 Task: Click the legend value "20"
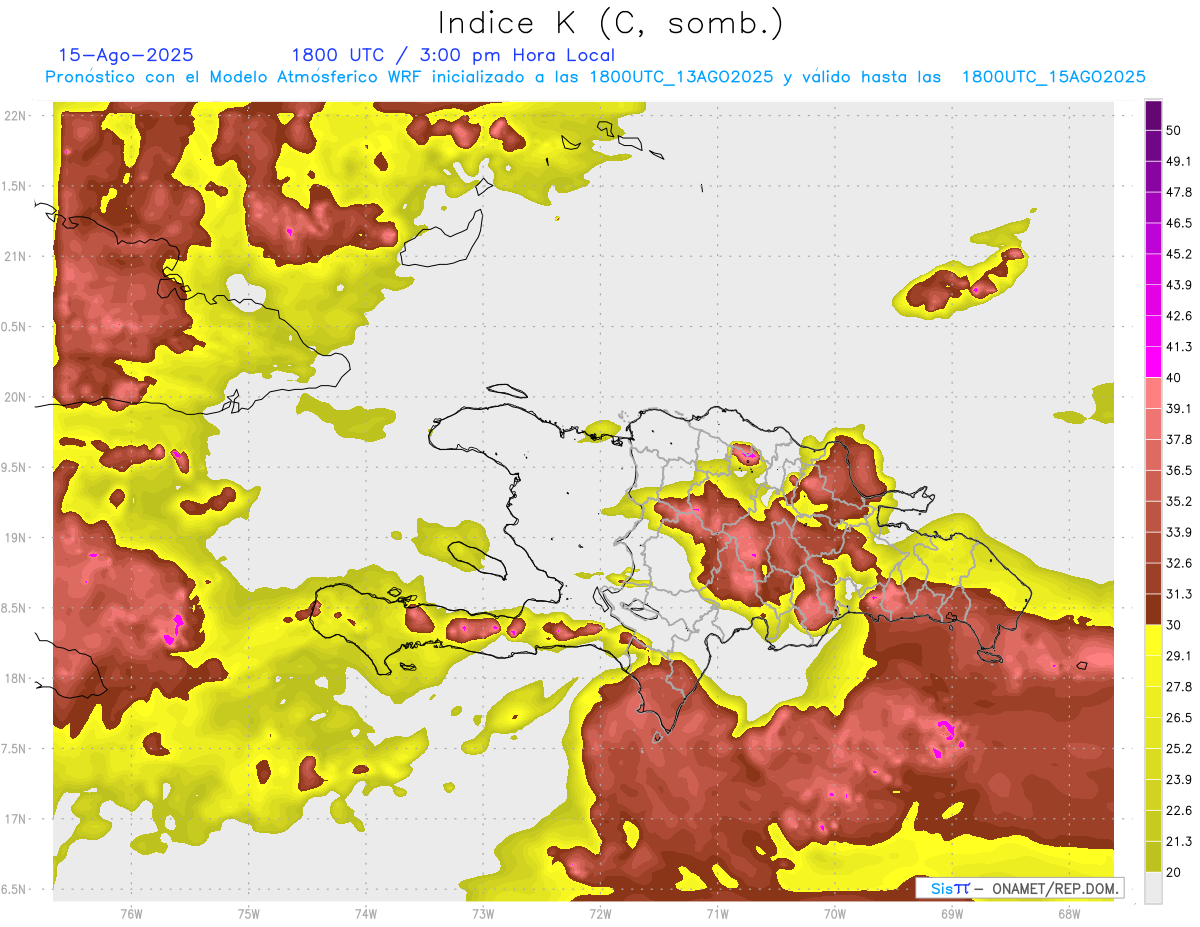click(1174, 873)
